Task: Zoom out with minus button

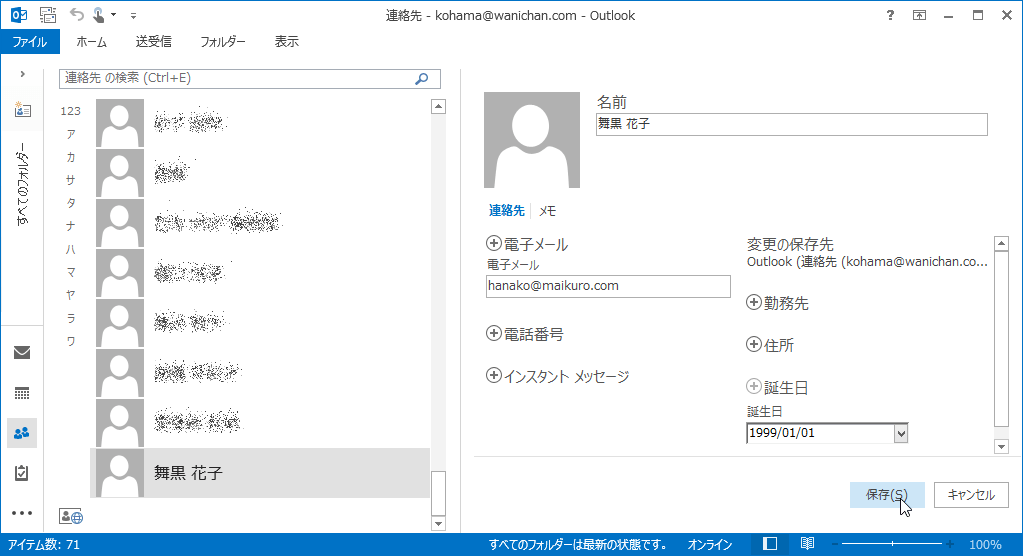Action: tap(834, 544)
